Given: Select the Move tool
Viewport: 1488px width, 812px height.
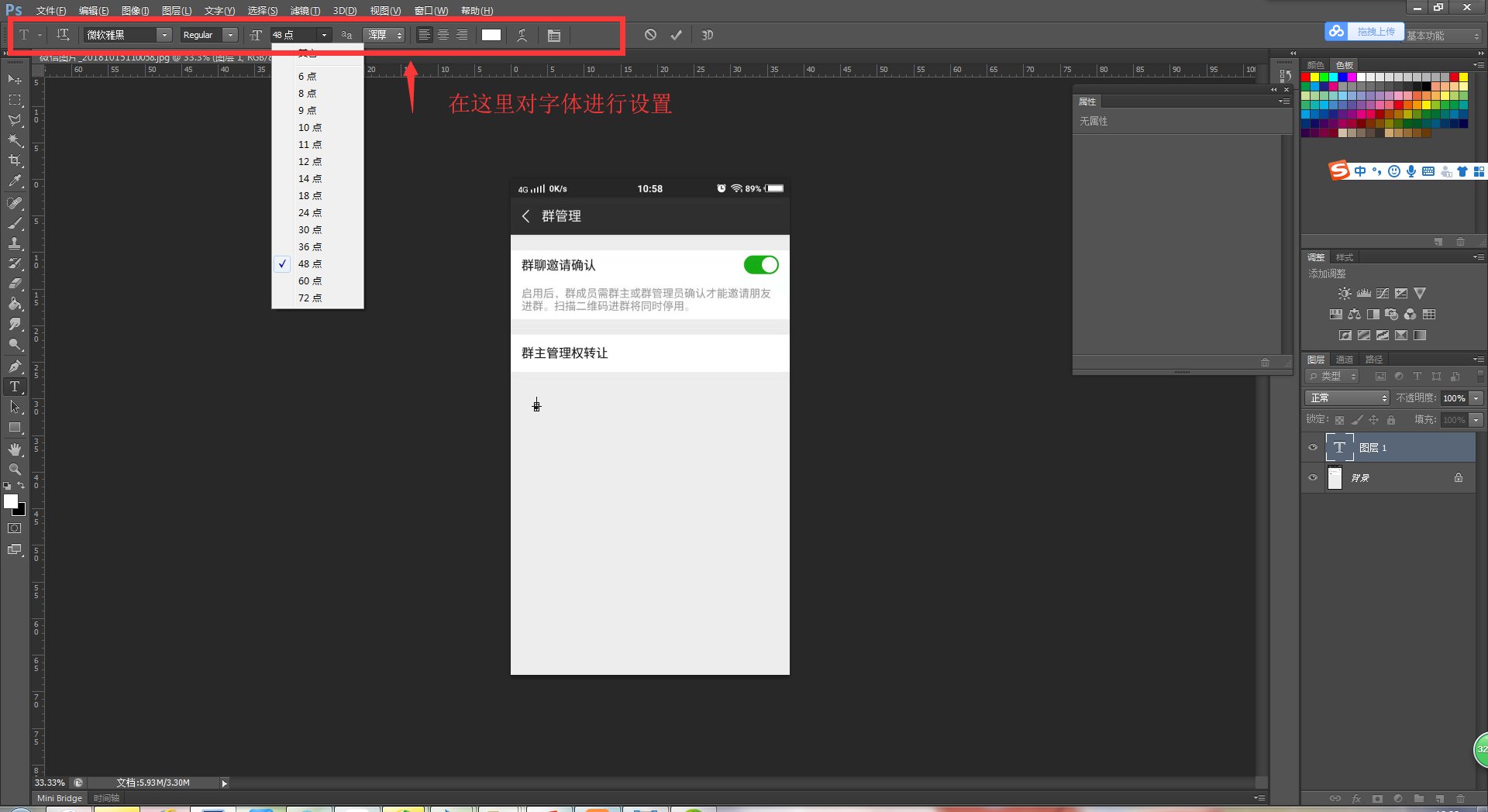Looking at the screenshot, I should (x=15, y=80).
